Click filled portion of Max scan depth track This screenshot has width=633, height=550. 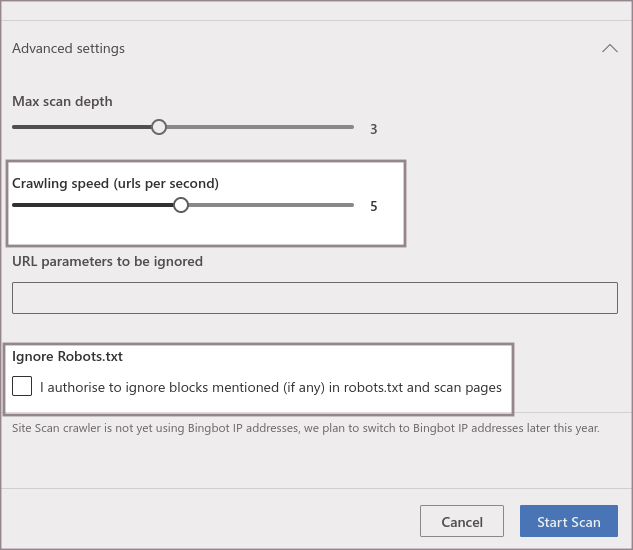pyautogui.click(x=80, y=127)
